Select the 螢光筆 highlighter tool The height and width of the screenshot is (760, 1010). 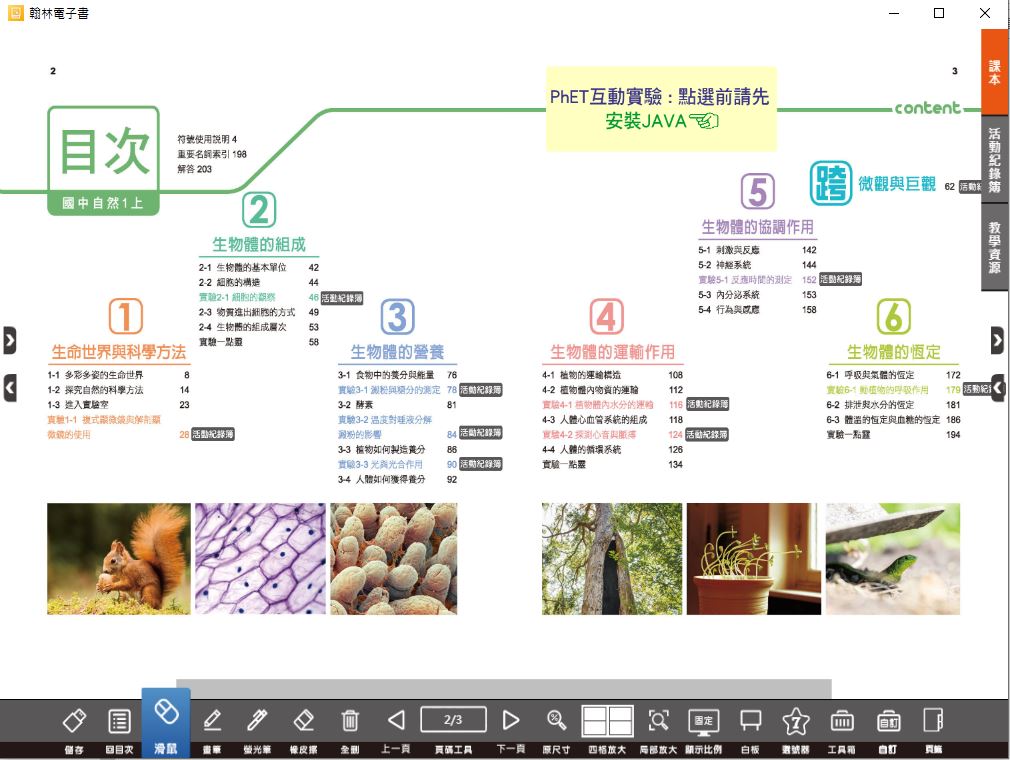tap(257, 730)
